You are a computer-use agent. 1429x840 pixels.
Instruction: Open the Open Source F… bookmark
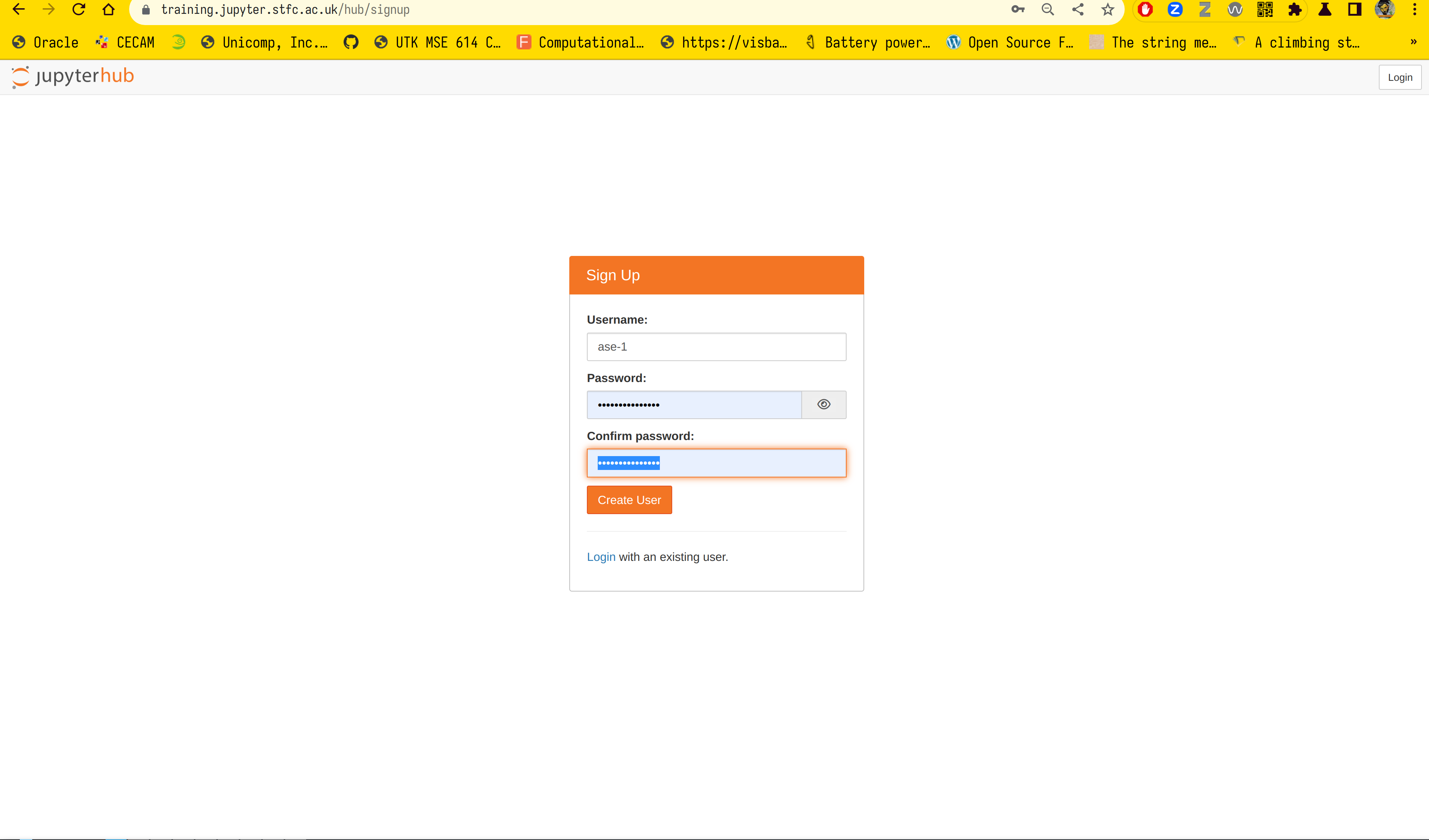click(x=1011, y=43)
